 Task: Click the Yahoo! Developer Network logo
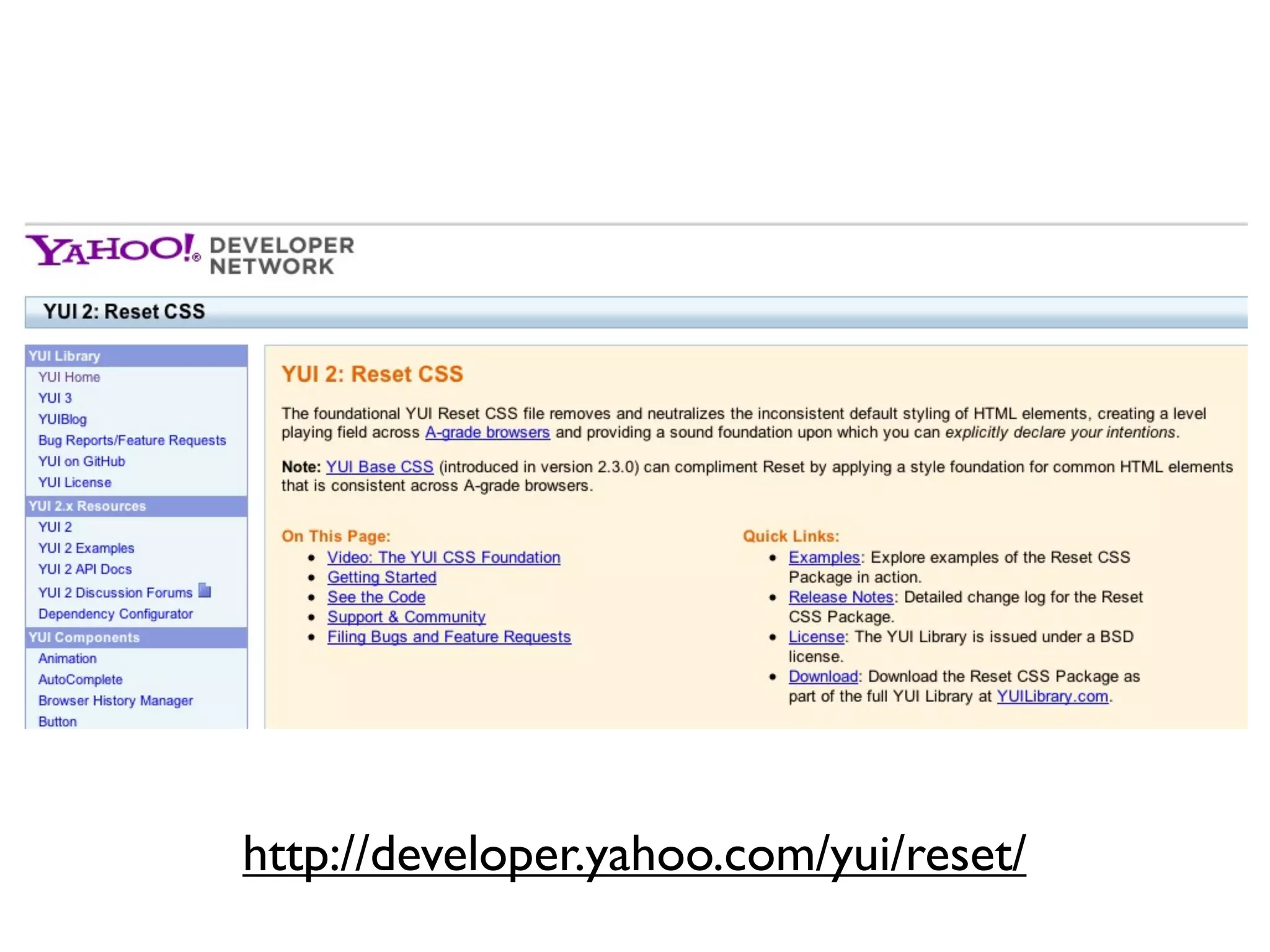tap(190, 254)
